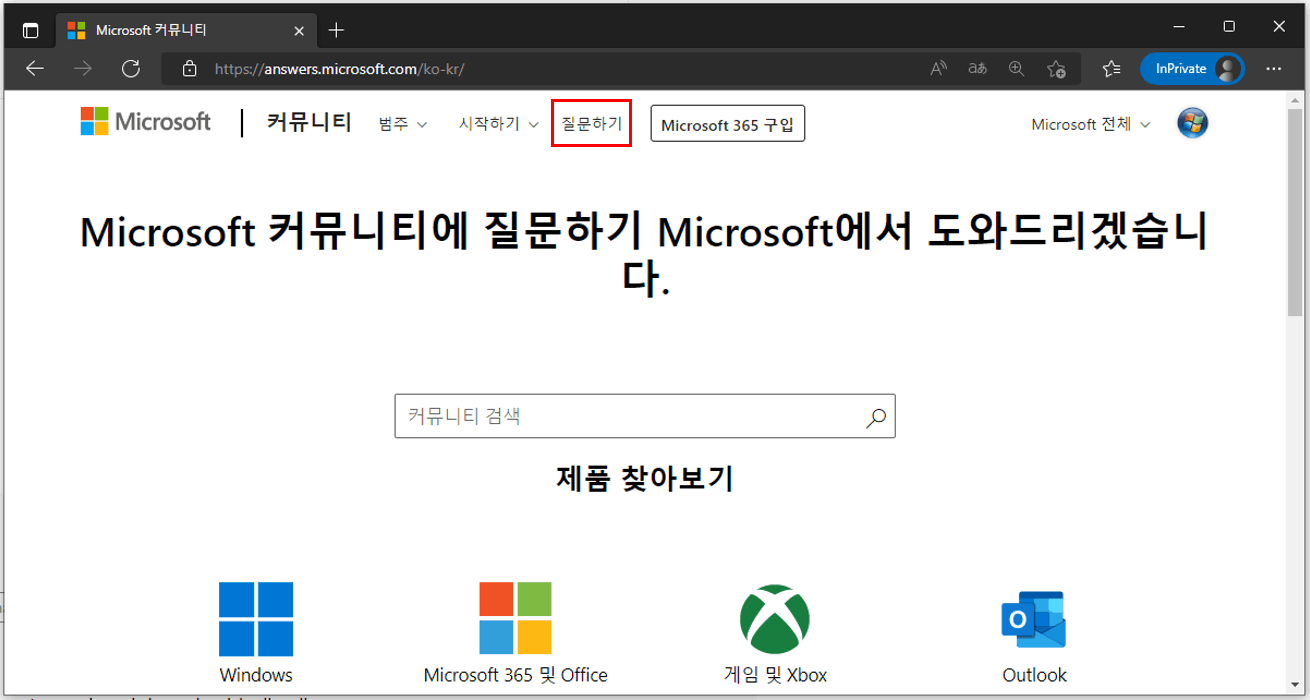Viewport: 1310px width, 700px height.
Task: Expand the 시작하기 dropdown menu
Action: point(498,124)
